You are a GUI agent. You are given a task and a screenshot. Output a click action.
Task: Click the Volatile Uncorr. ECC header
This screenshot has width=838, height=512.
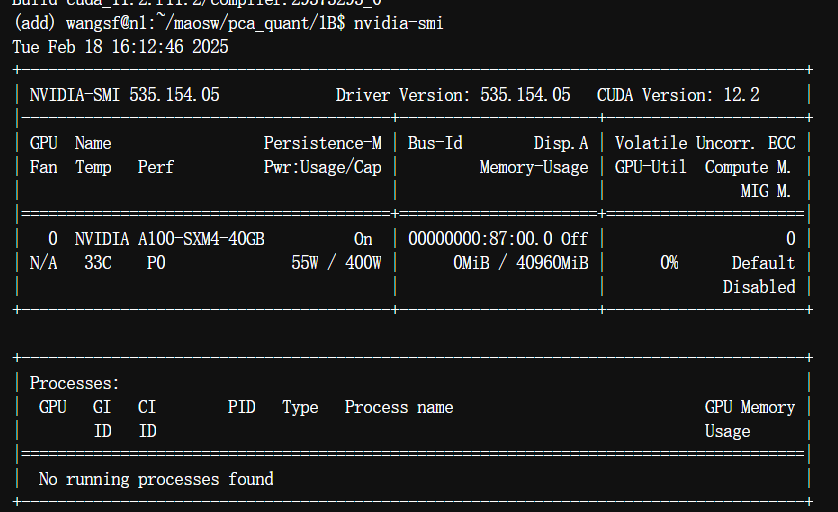(x=705, y=143)
